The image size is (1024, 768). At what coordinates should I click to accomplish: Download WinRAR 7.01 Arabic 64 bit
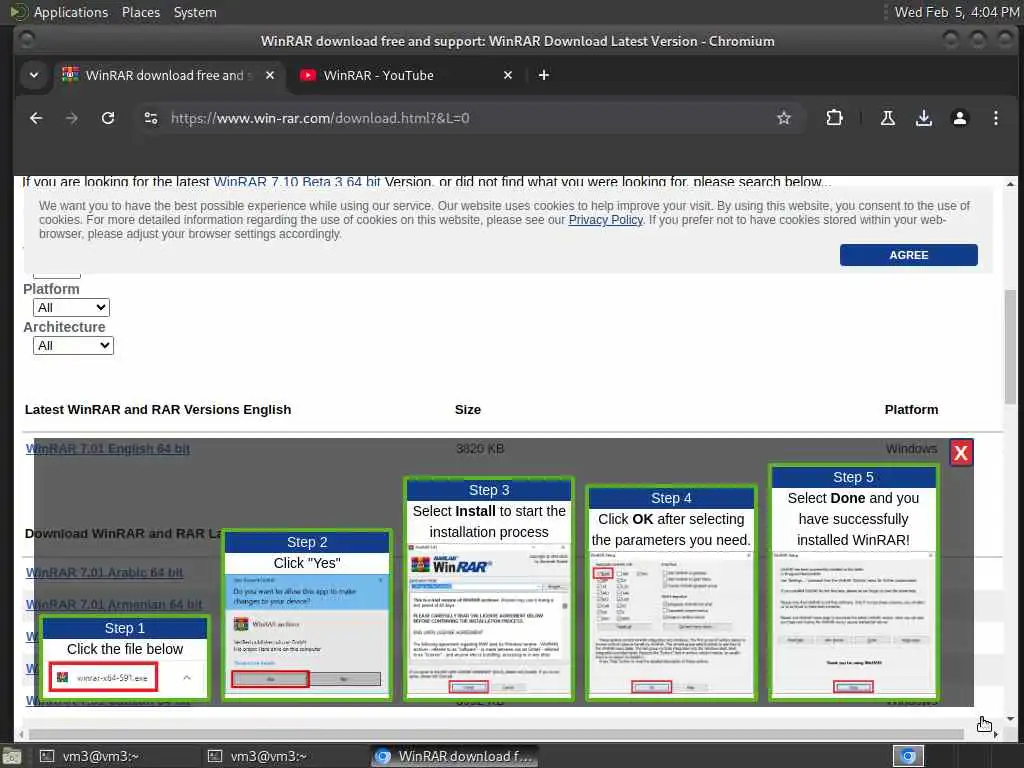point(104,573)
